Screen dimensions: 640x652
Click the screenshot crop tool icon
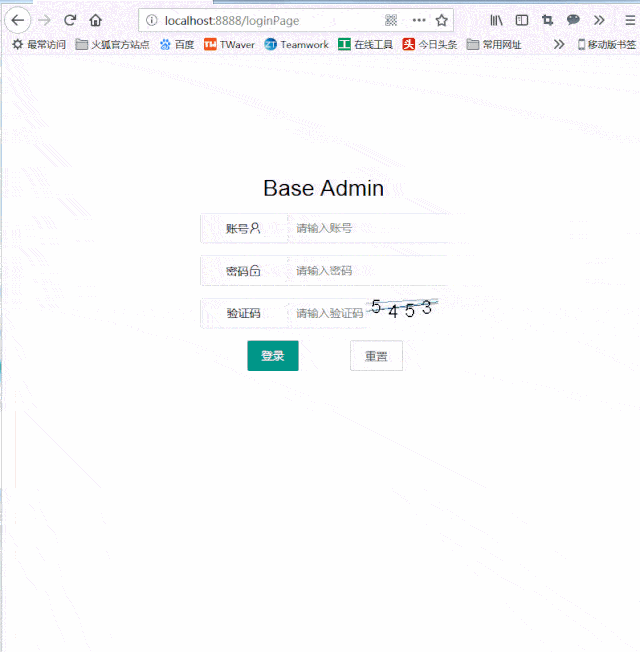point(547,20)
